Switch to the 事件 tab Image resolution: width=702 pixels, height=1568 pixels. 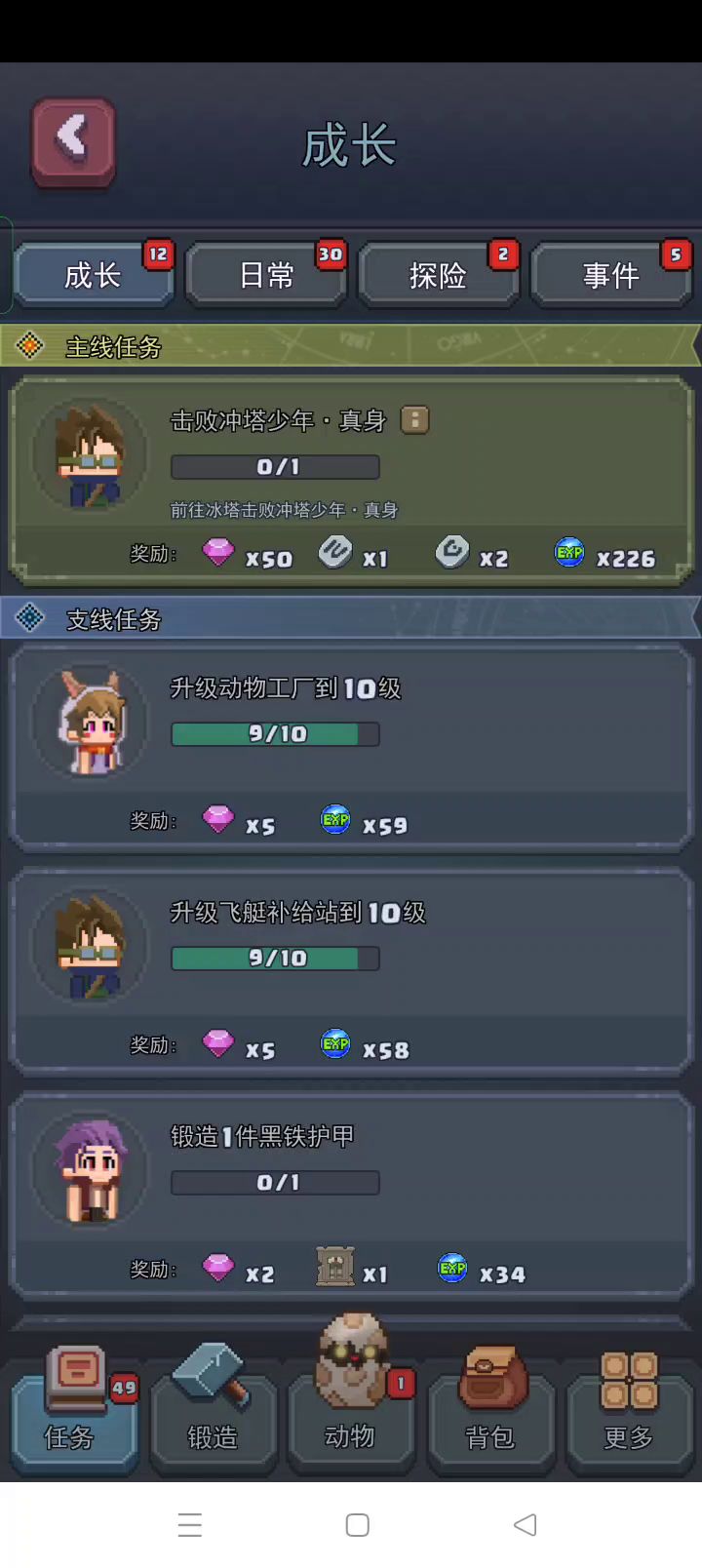click(611, 275)
